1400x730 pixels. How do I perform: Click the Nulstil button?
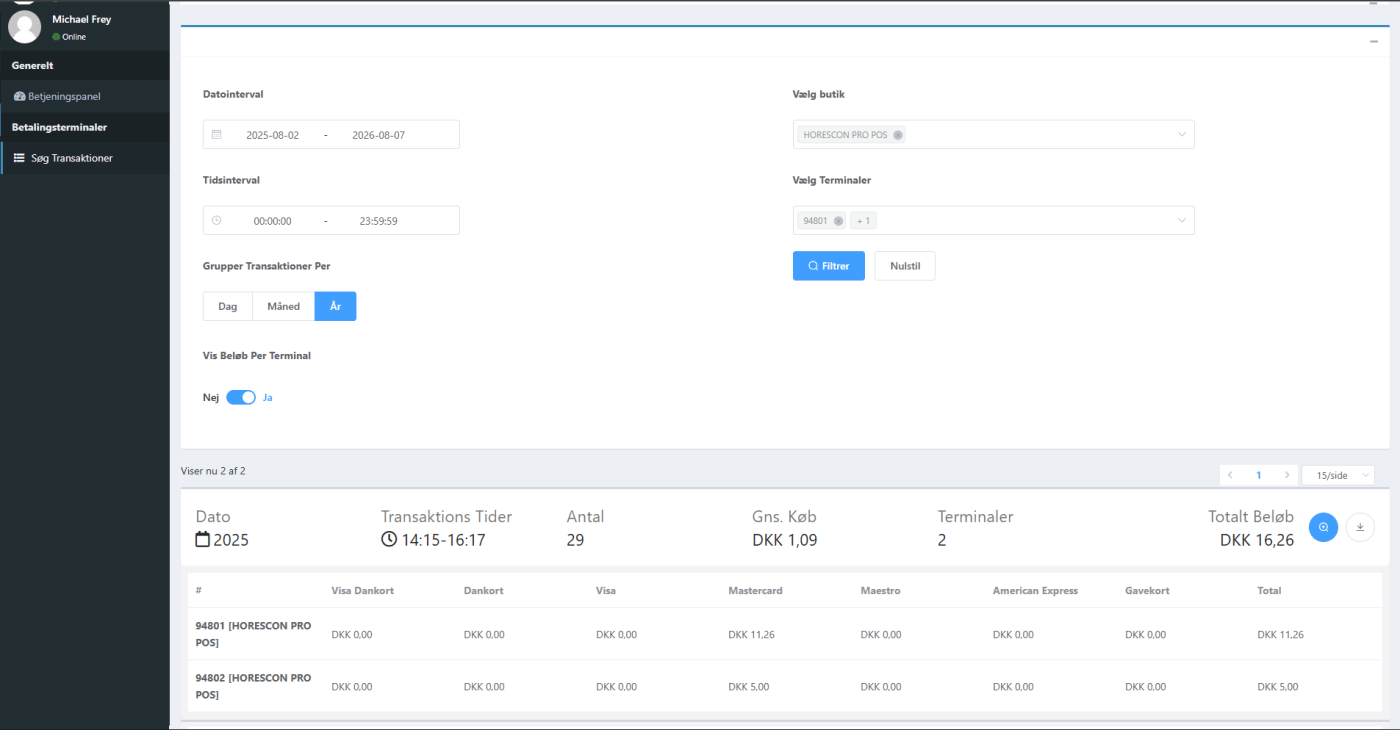(x=905, y=266)
